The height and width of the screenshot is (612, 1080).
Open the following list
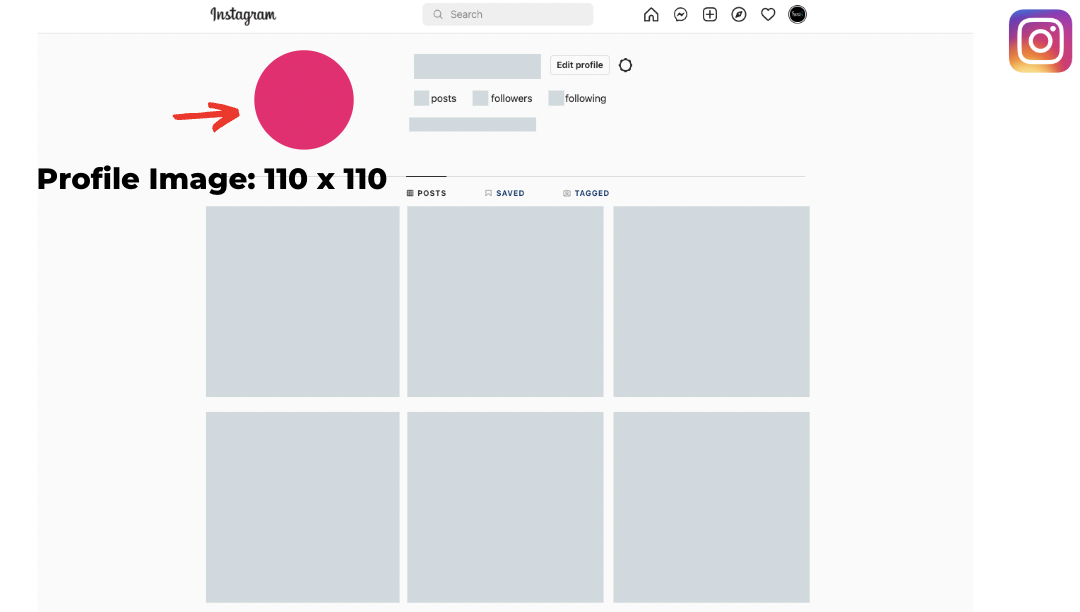577,98
